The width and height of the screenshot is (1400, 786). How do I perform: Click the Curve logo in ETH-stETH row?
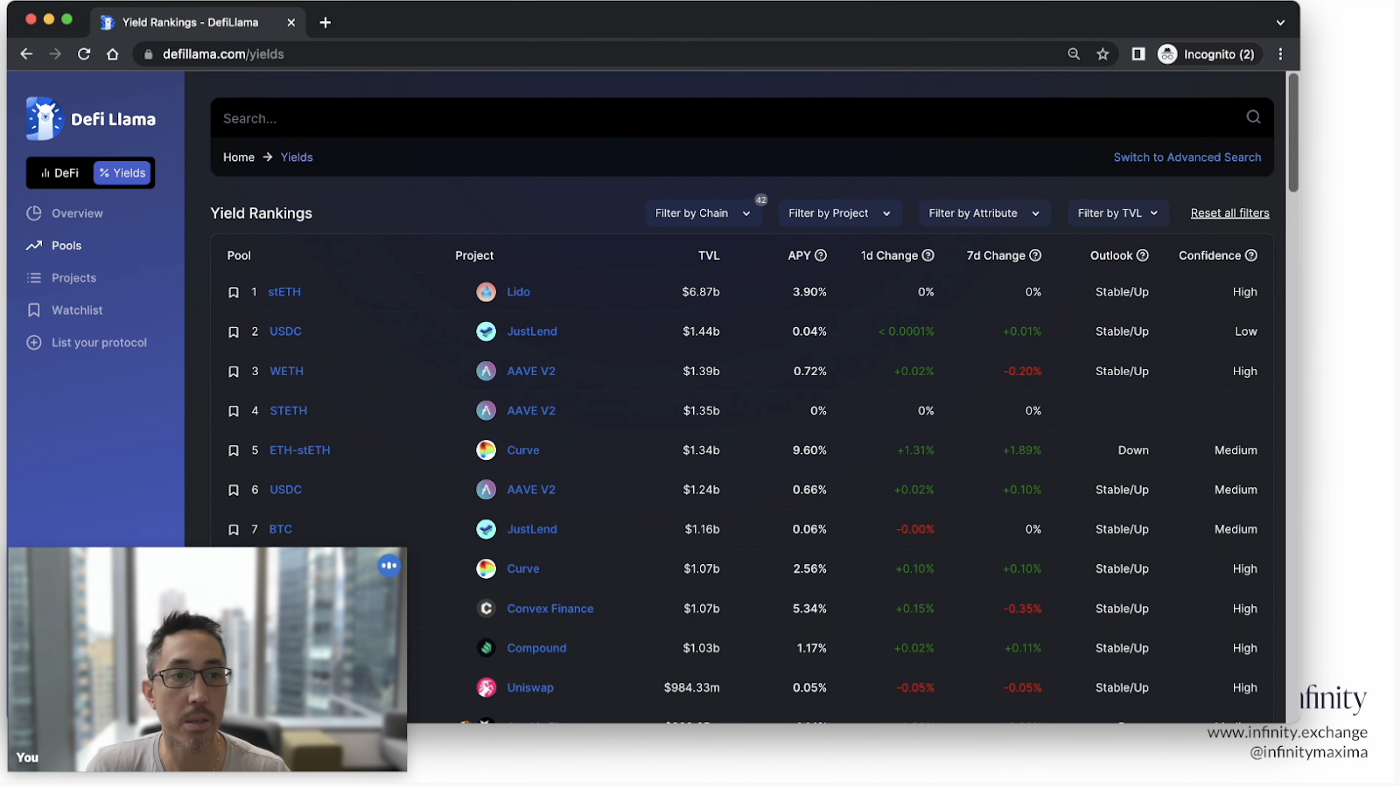click(x=486, y=450)
